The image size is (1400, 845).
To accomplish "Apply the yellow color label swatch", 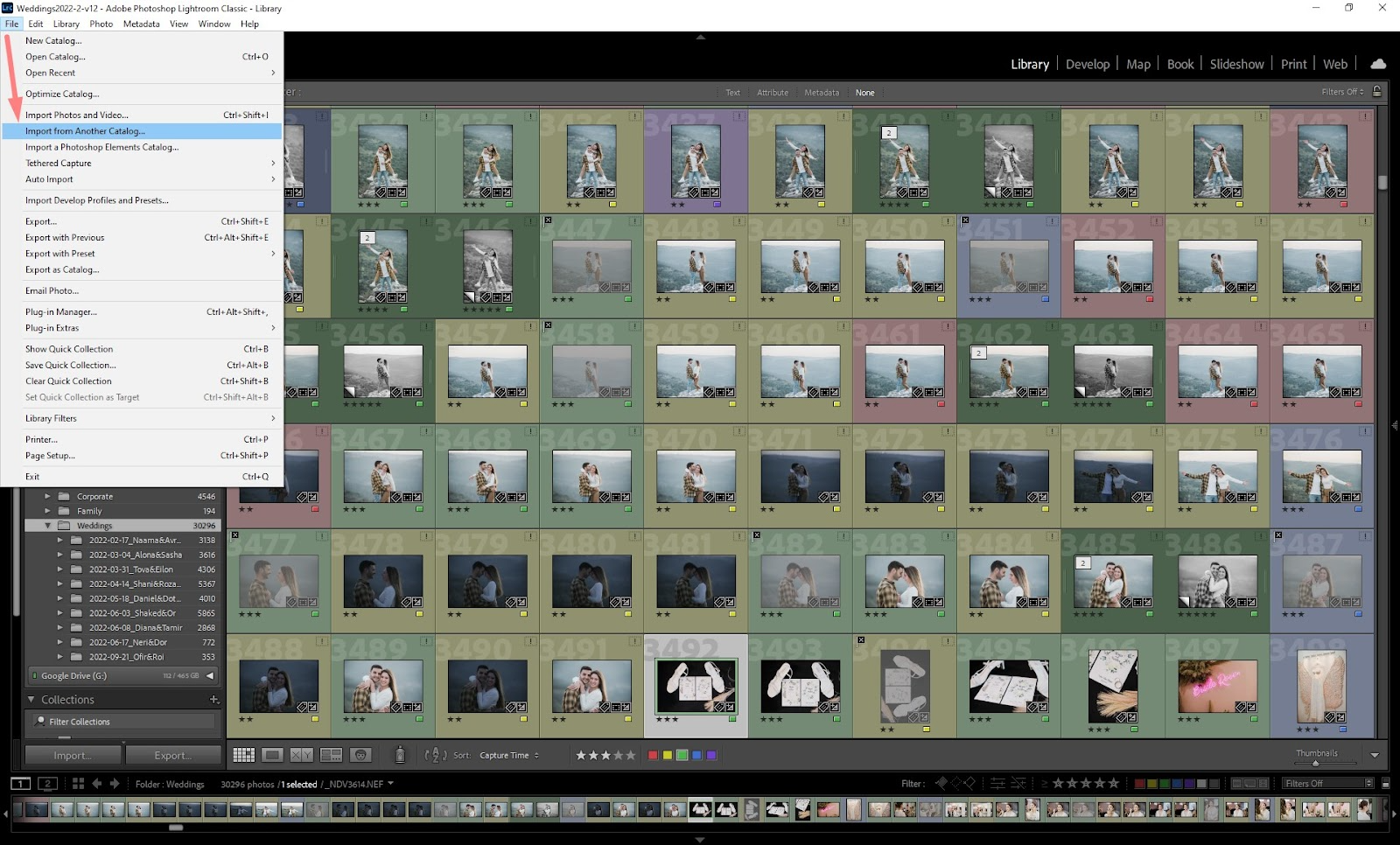I will coord(667,756).
